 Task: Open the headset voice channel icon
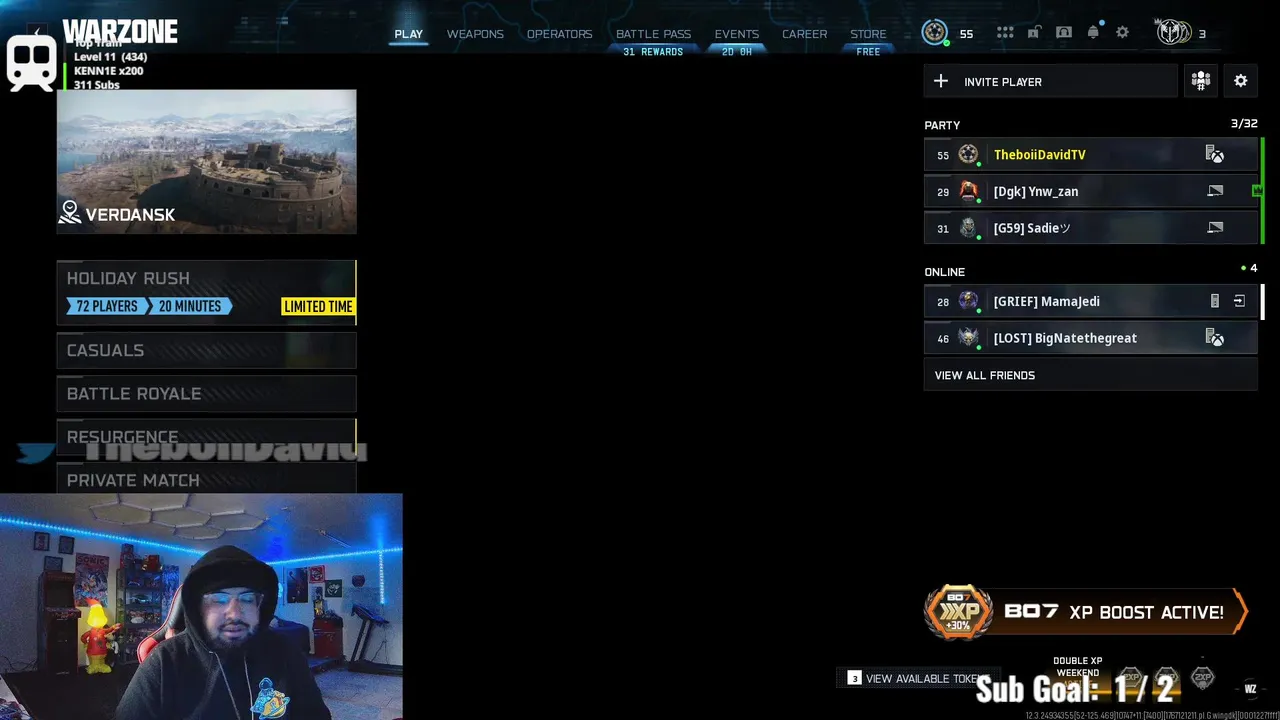tap(1064, 33)
